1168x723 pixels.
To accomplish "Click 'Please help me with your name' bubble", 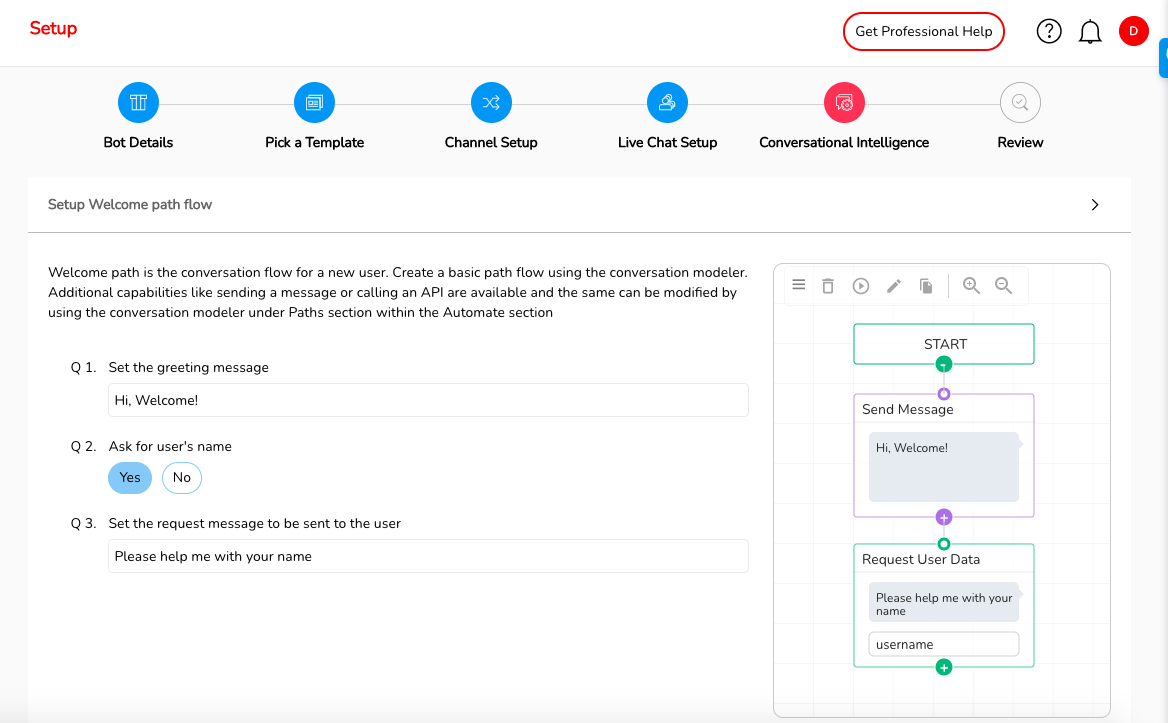I will click(944, 602).
